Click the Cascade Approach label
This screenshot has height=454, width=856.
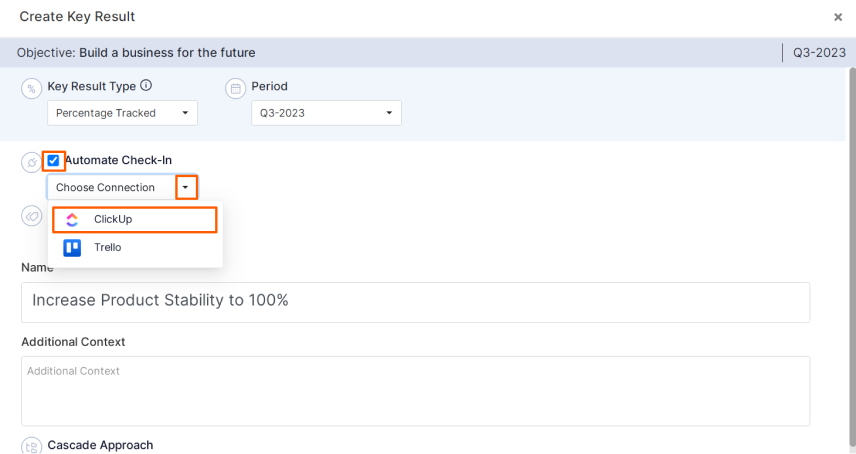pos(100,445)
